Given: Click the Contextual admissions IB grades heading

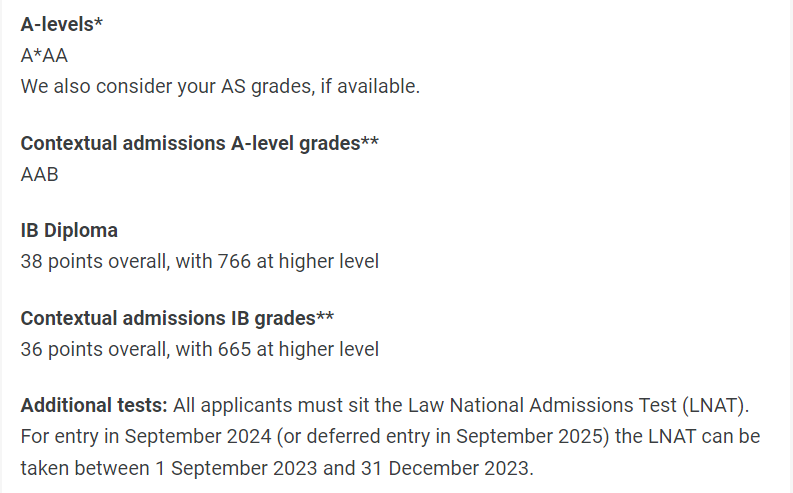Looking at the screenshot, I should tap(177, 319).
